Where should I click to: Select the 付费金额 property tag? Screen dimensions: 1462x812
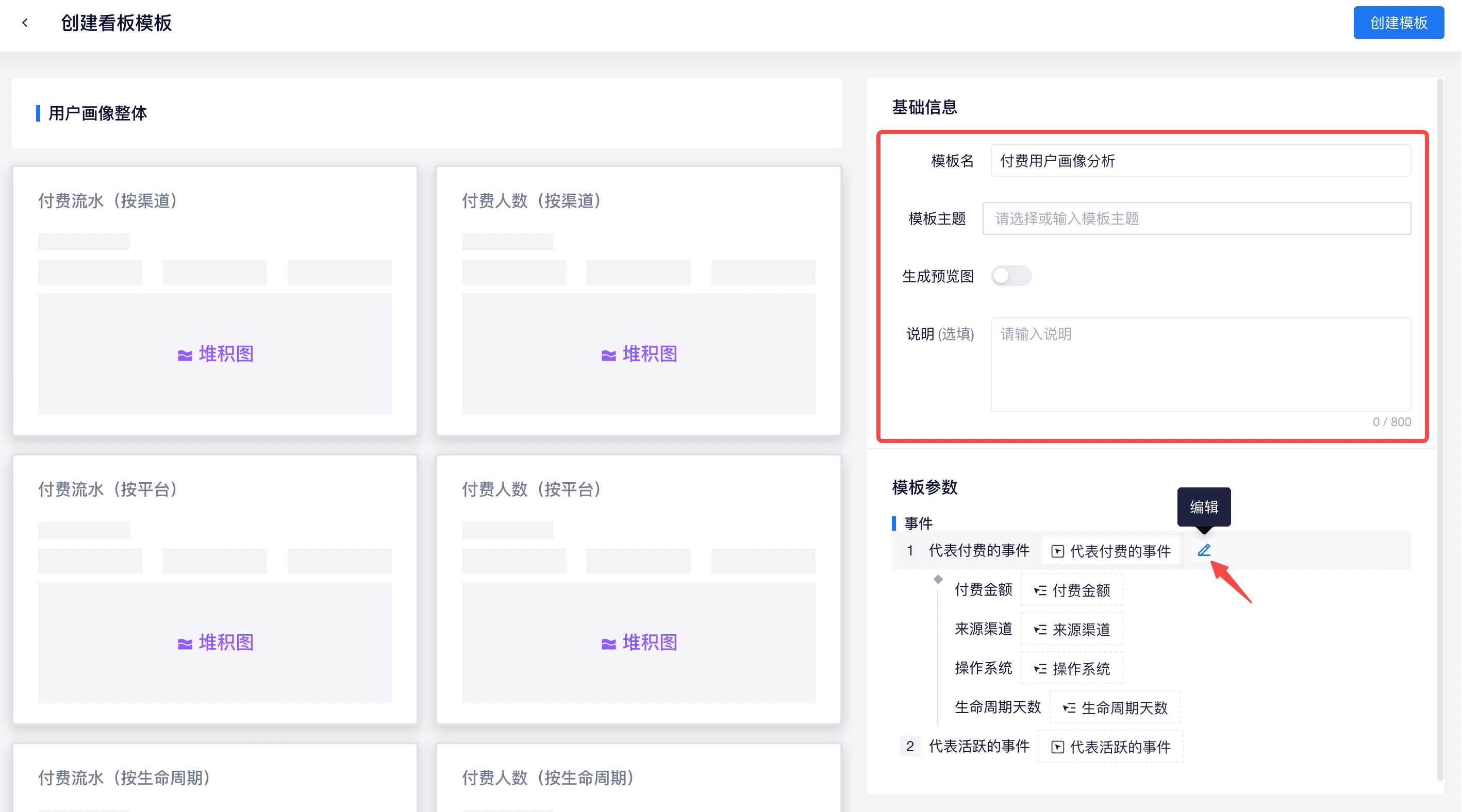pos(1072,590)
